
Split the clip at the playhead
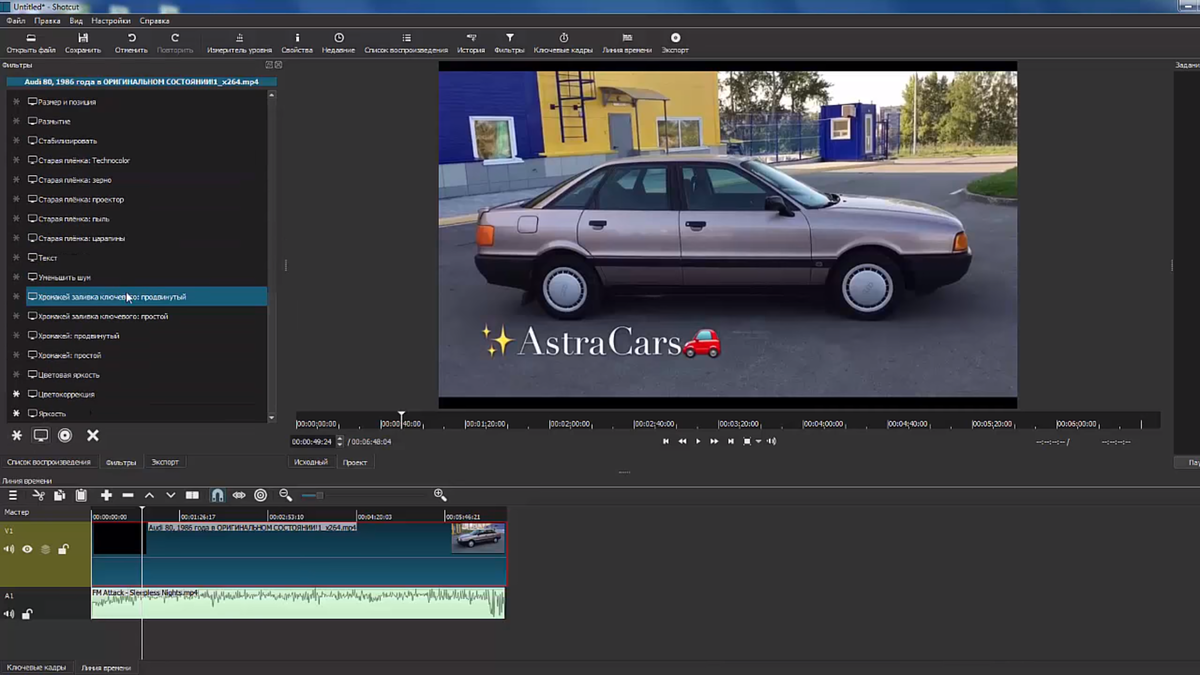[193, 495]
